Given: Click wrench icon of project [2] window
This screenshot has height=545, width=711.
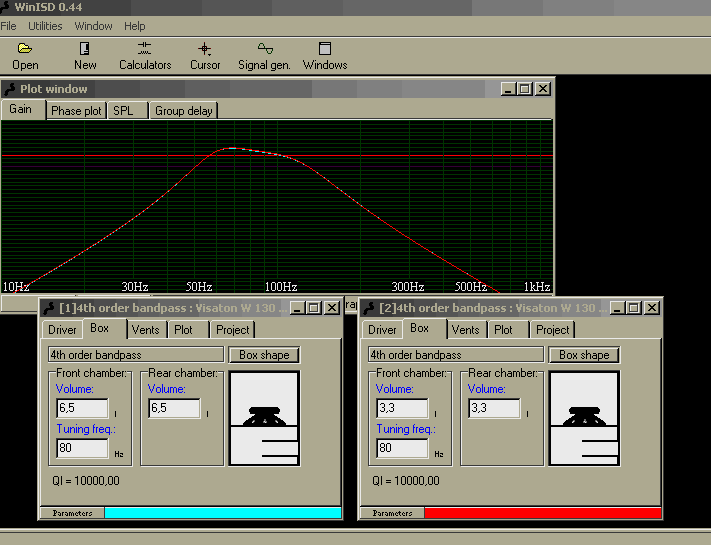Looking at the screenshot, I should coord(369,308).
